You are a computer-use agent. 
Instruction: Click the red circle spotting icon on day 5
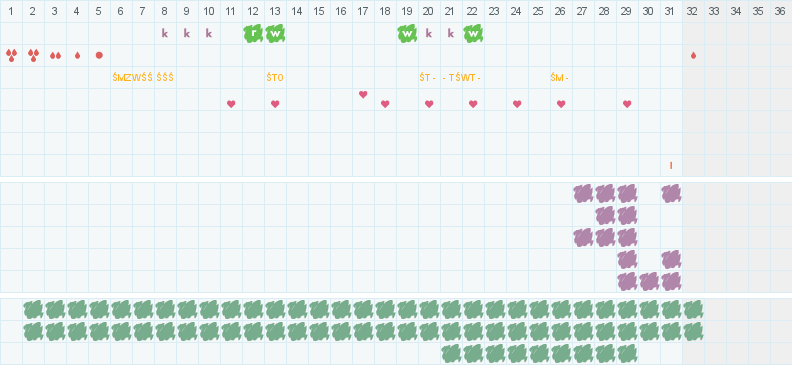pos(99,55)
